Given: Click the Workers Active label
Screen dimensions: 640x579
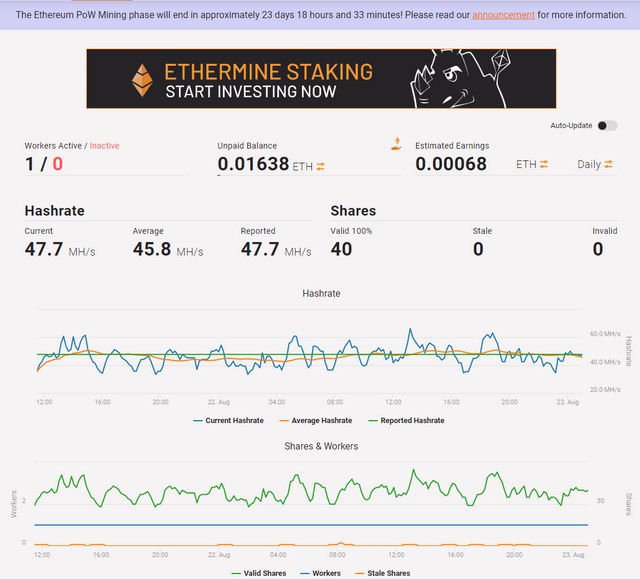Looking at the screenshot, I should coord(53,146).
